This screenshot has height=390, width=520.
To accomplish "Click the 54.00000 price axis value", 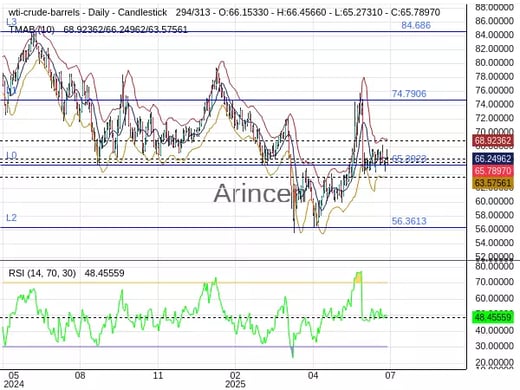I will [x=494, y=243].
